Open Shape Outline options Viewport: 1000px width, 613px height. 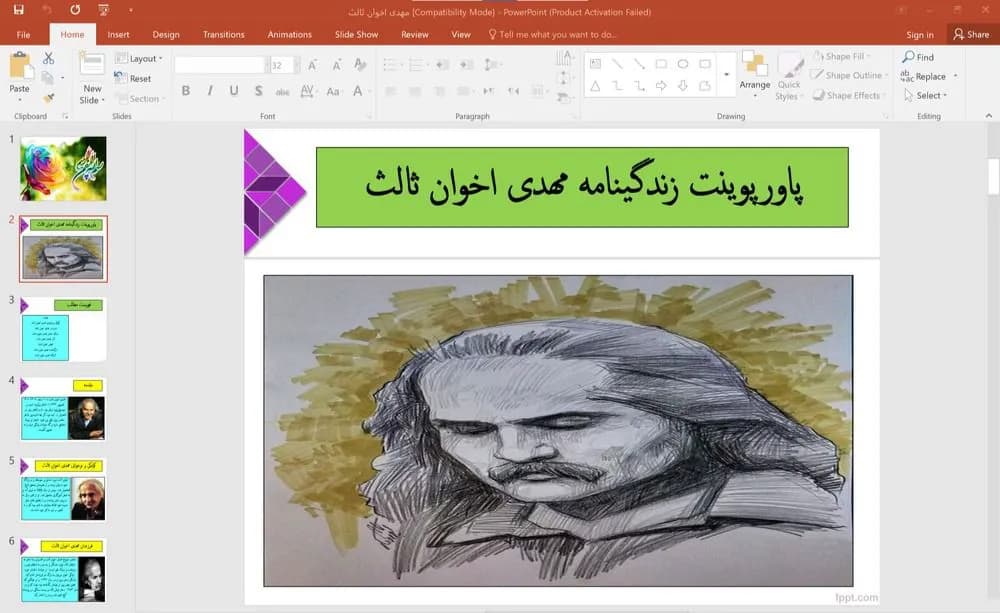(x=849, y=75)
